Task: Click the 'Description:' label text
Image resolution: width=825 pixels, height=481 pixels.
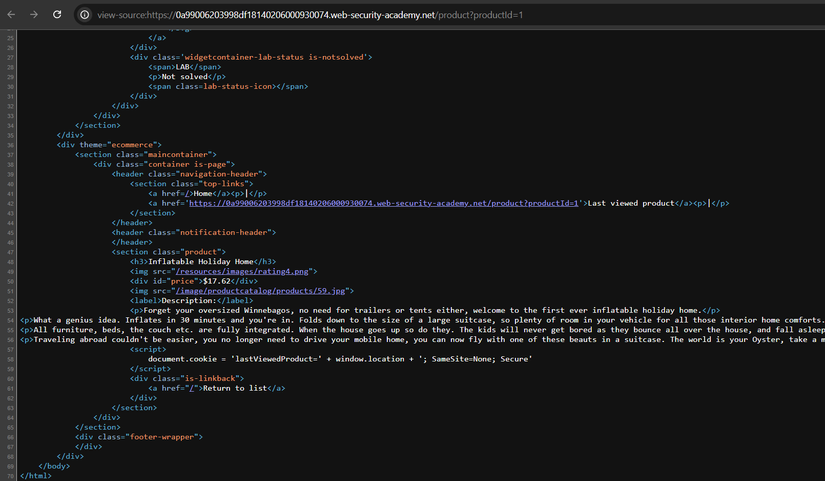Action: pyautogui.click(x=189, y=300)
